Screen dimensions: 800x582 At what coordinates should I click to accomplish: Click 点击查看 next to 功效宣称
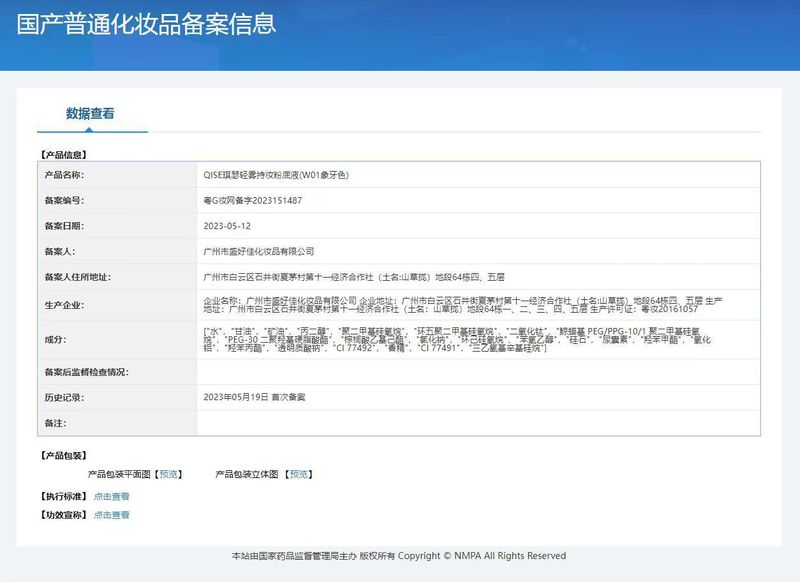112,515
